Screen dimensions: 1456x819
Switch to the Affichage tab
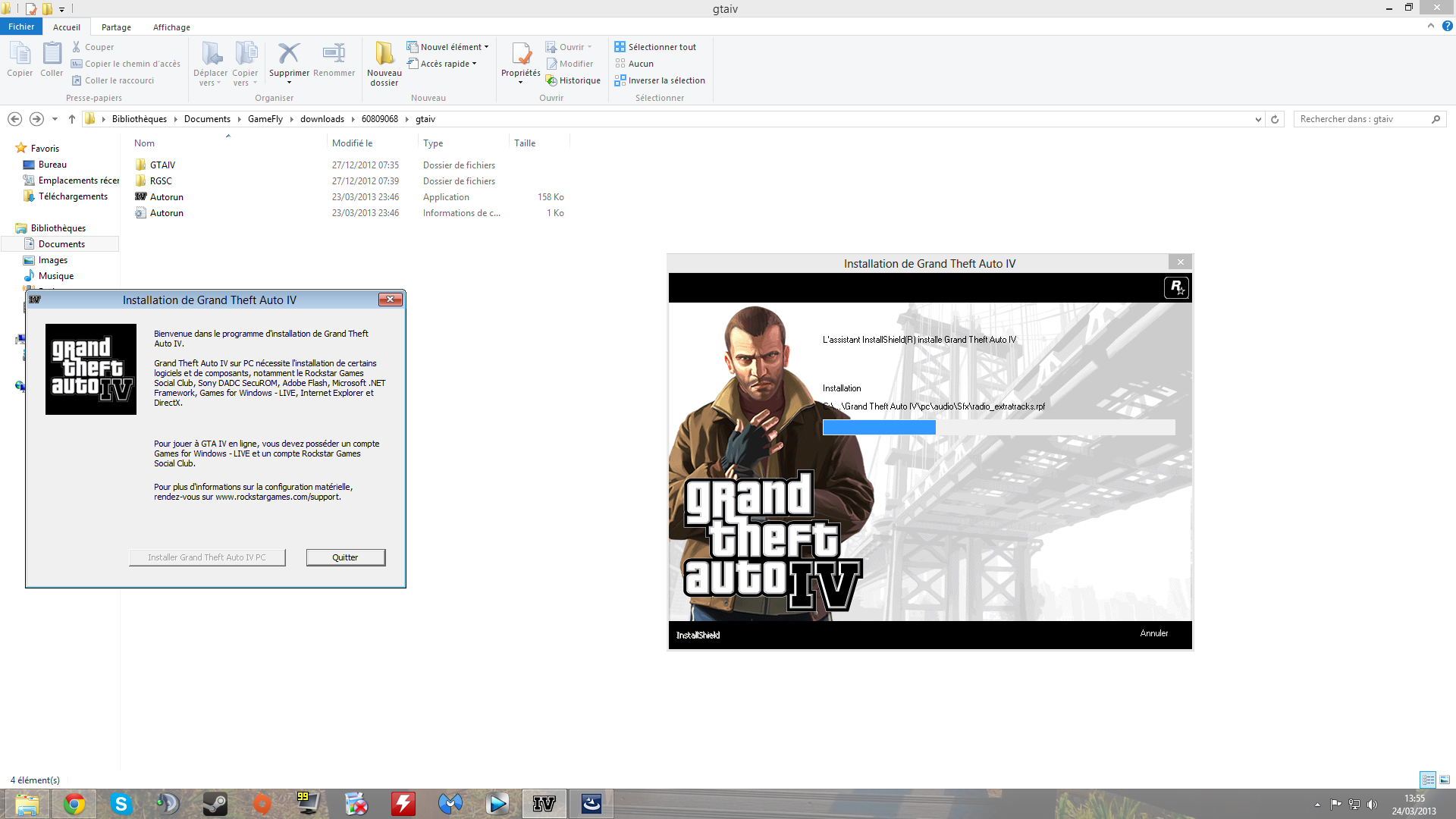click(x=171, y=27)
